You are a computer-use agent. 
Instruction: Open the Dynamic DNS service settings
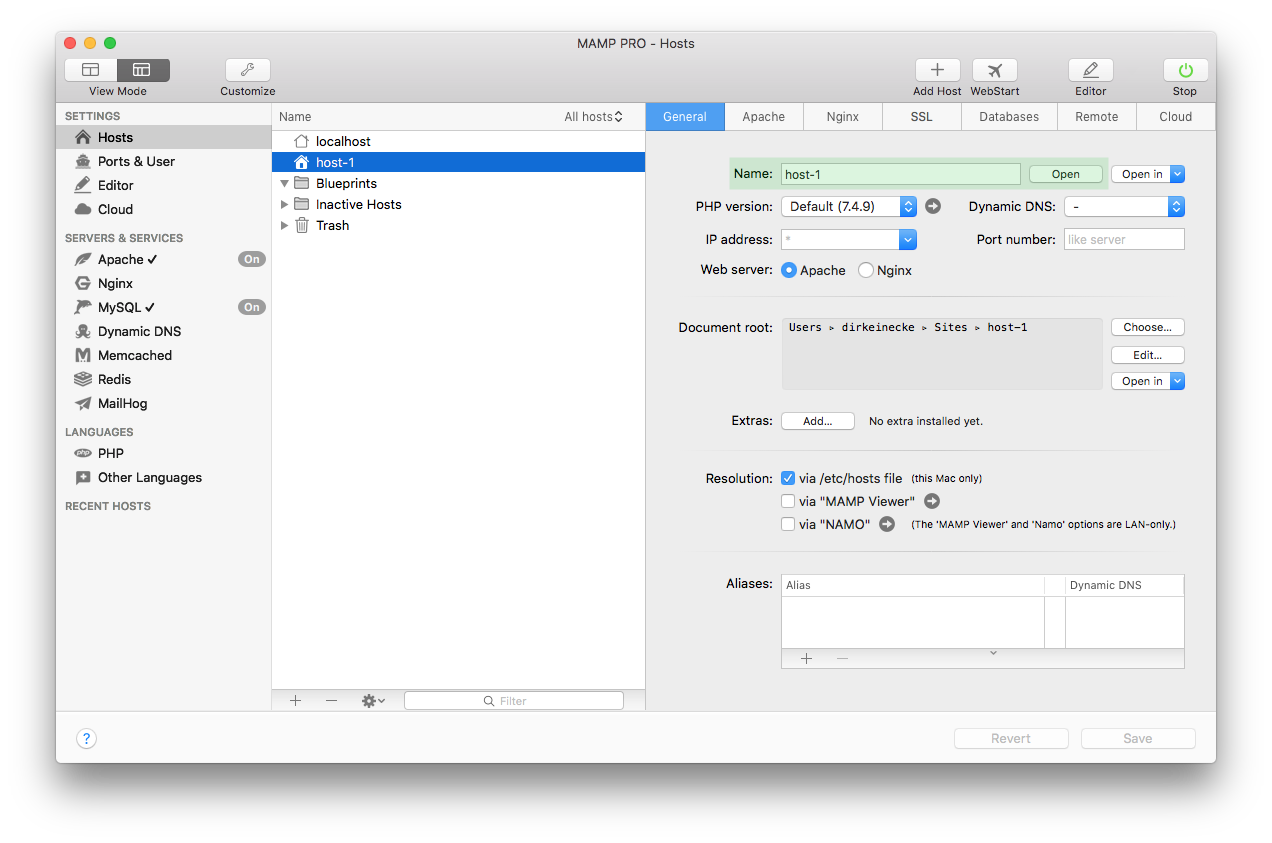[x=139, y=331]
